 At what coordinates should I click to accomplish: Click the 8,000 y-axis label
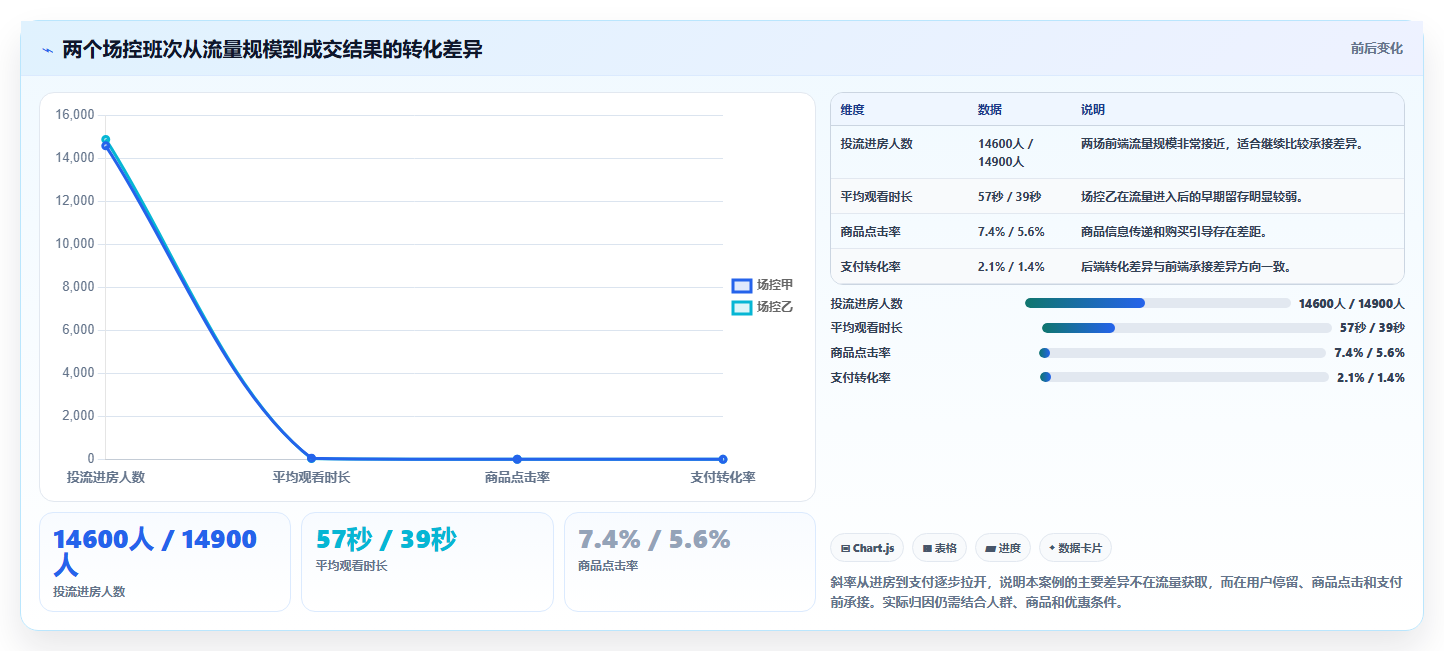78,287
